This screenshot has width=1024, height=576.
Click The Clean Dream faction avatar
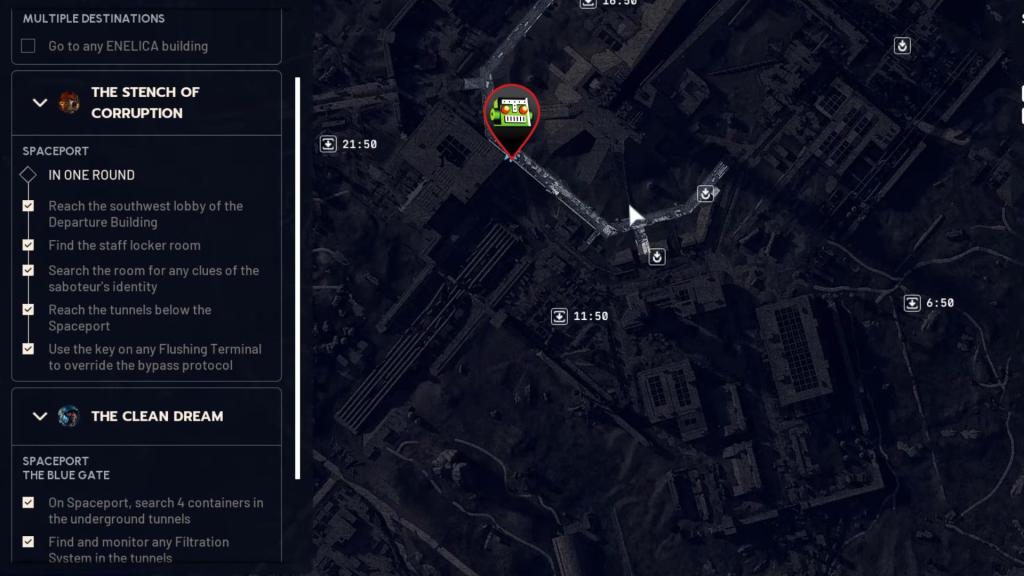(69, 416)
